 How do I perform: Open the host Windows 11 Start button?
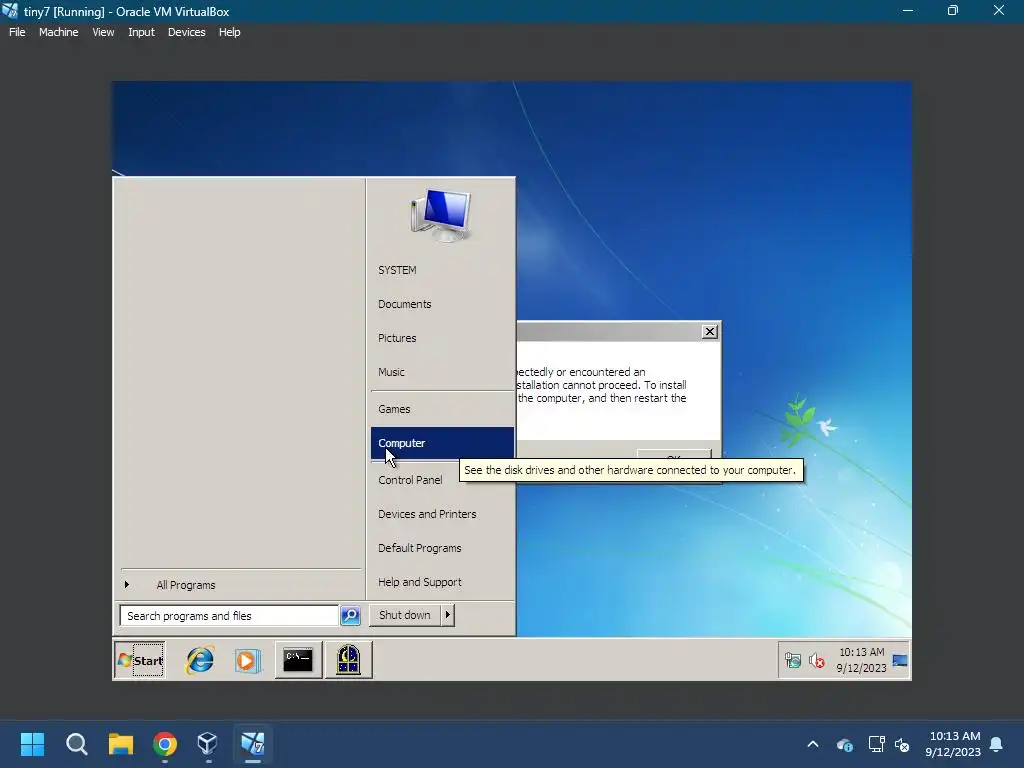click(x=32, y=744)
